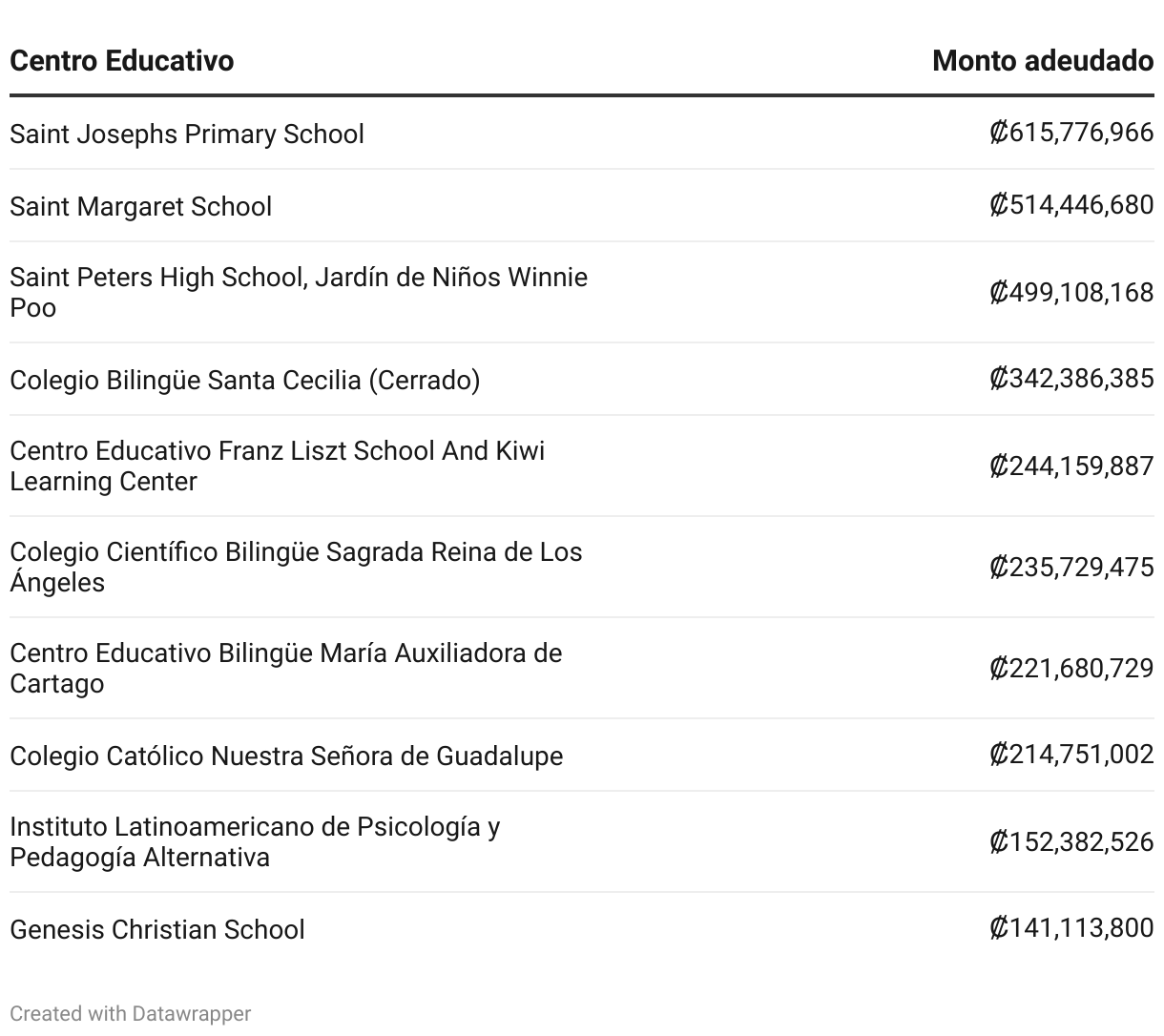This screenshot has height=1036, width=1164.
Task: Click the ₡342,386,385 amount
Action: [x=1070, y=378]
